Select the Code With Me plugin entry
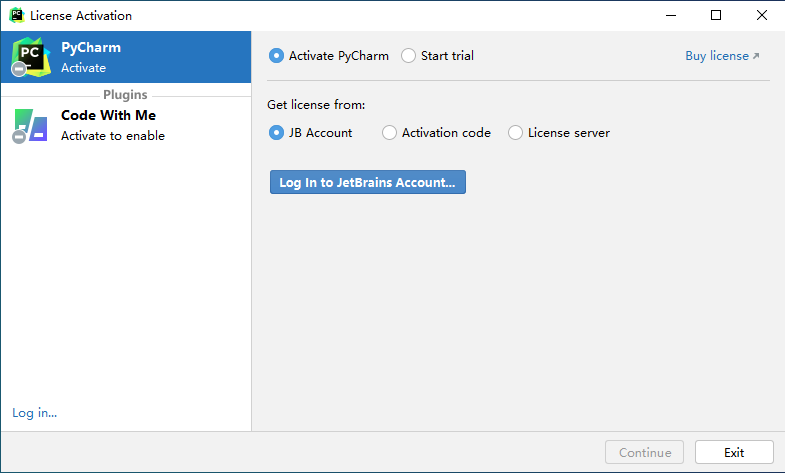This screenshot has height=473, width=785. (126, 126)
